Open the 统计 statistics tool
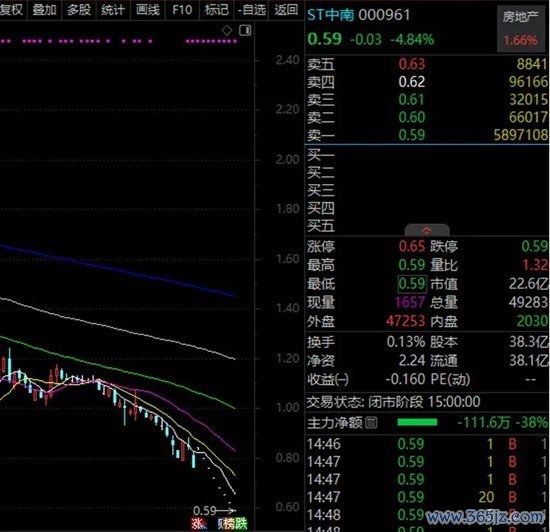 point(113,10)
